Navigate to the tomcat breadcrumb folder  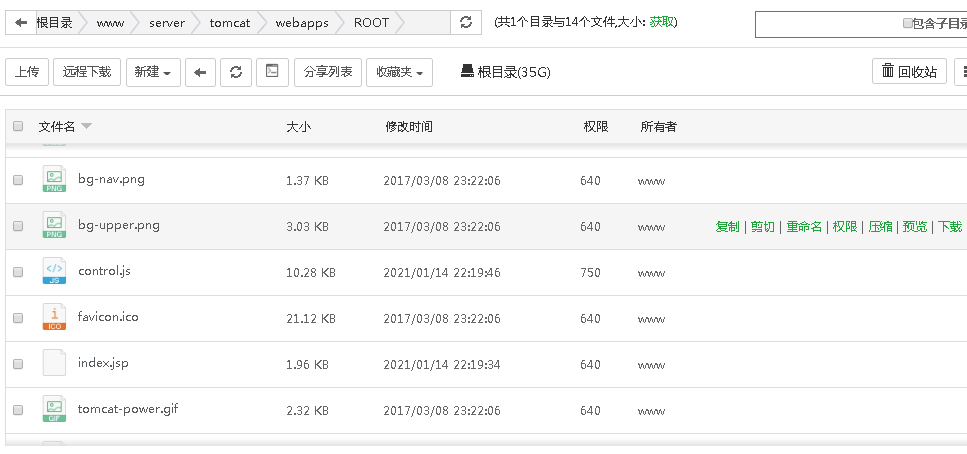coord(230,22)
